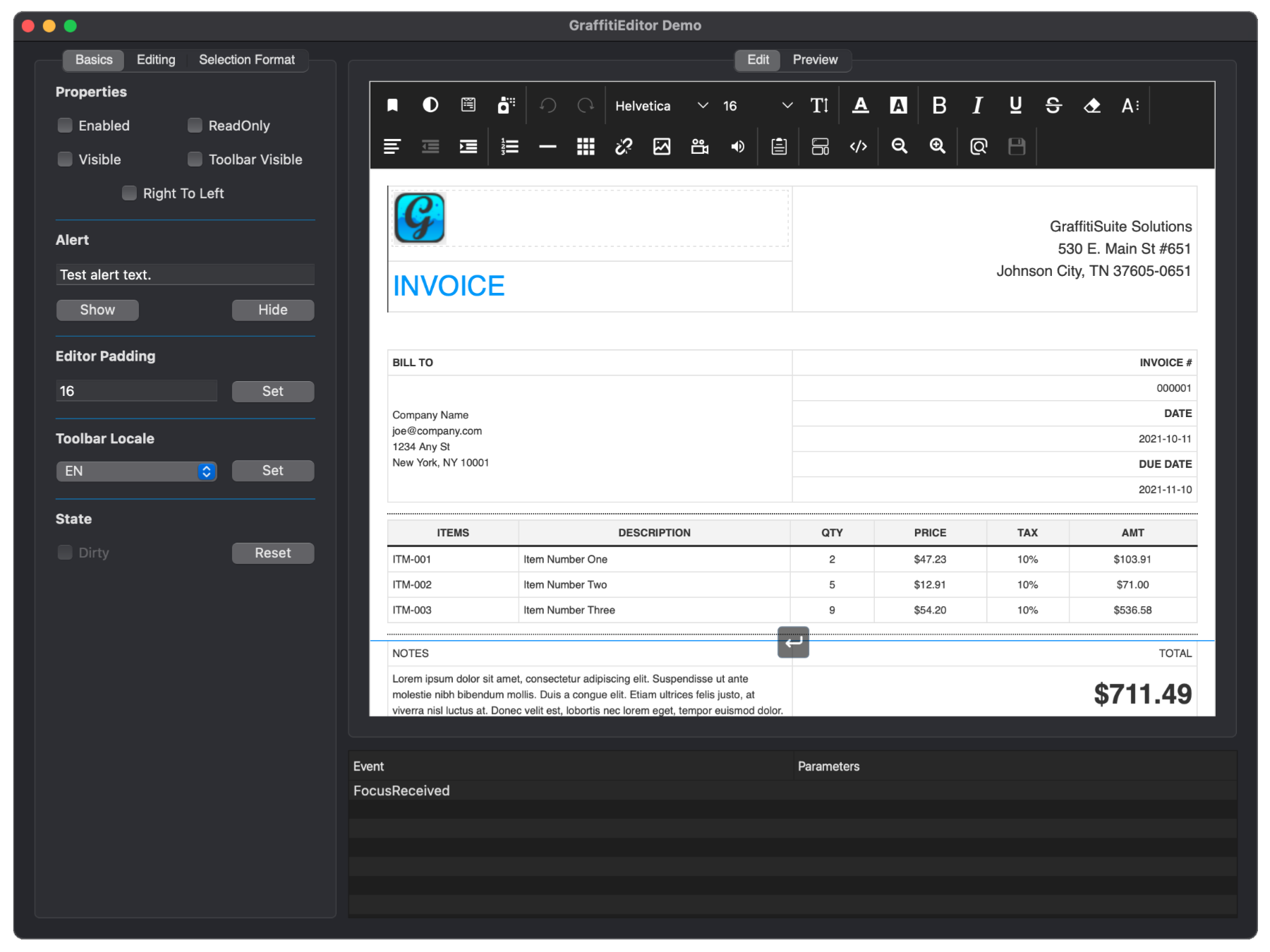Image resolution: width=1270 pixels, height=952 pixels.
Task: Insert a numbered list
Action: pos(509,146)
